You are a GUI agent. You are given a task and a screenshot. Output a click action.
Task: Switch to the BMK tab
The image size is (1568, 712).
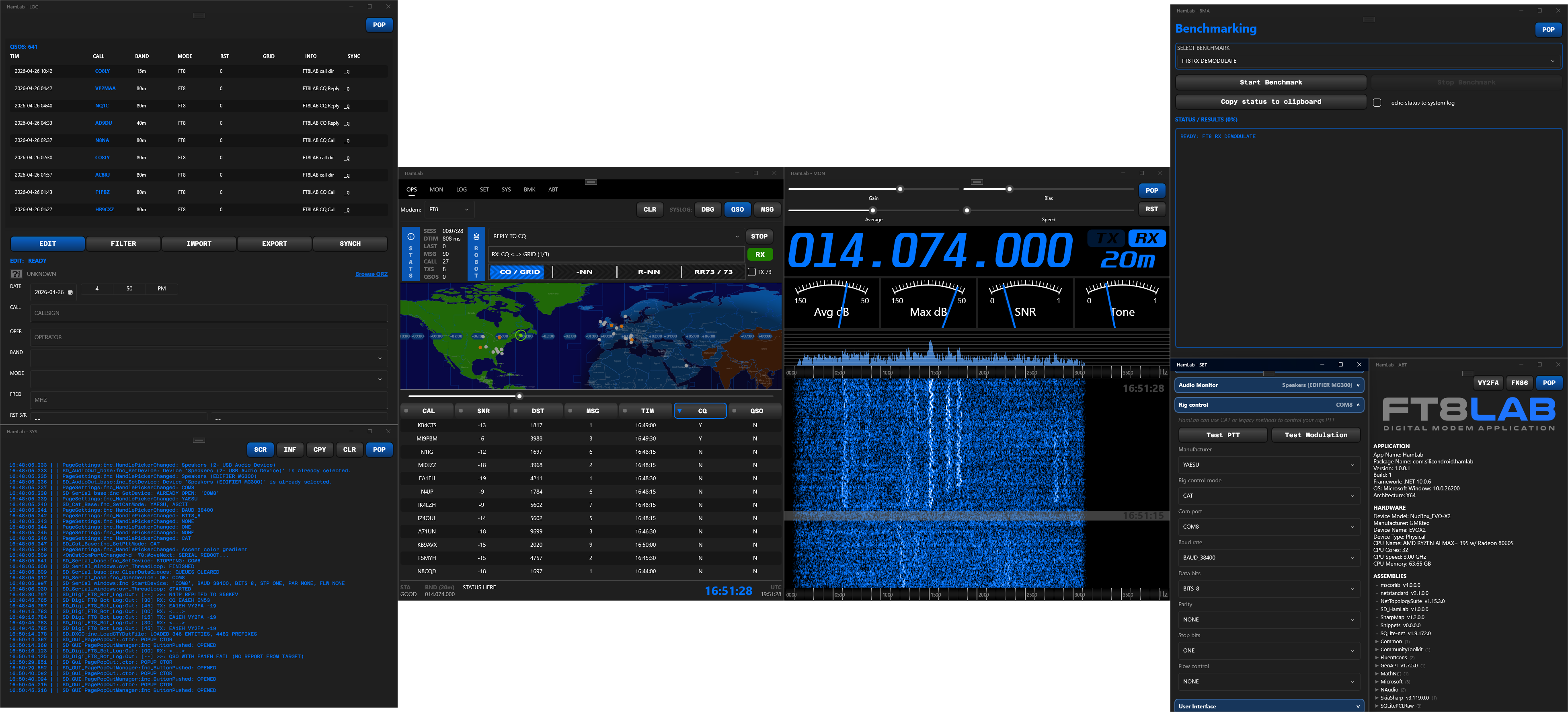530,189
